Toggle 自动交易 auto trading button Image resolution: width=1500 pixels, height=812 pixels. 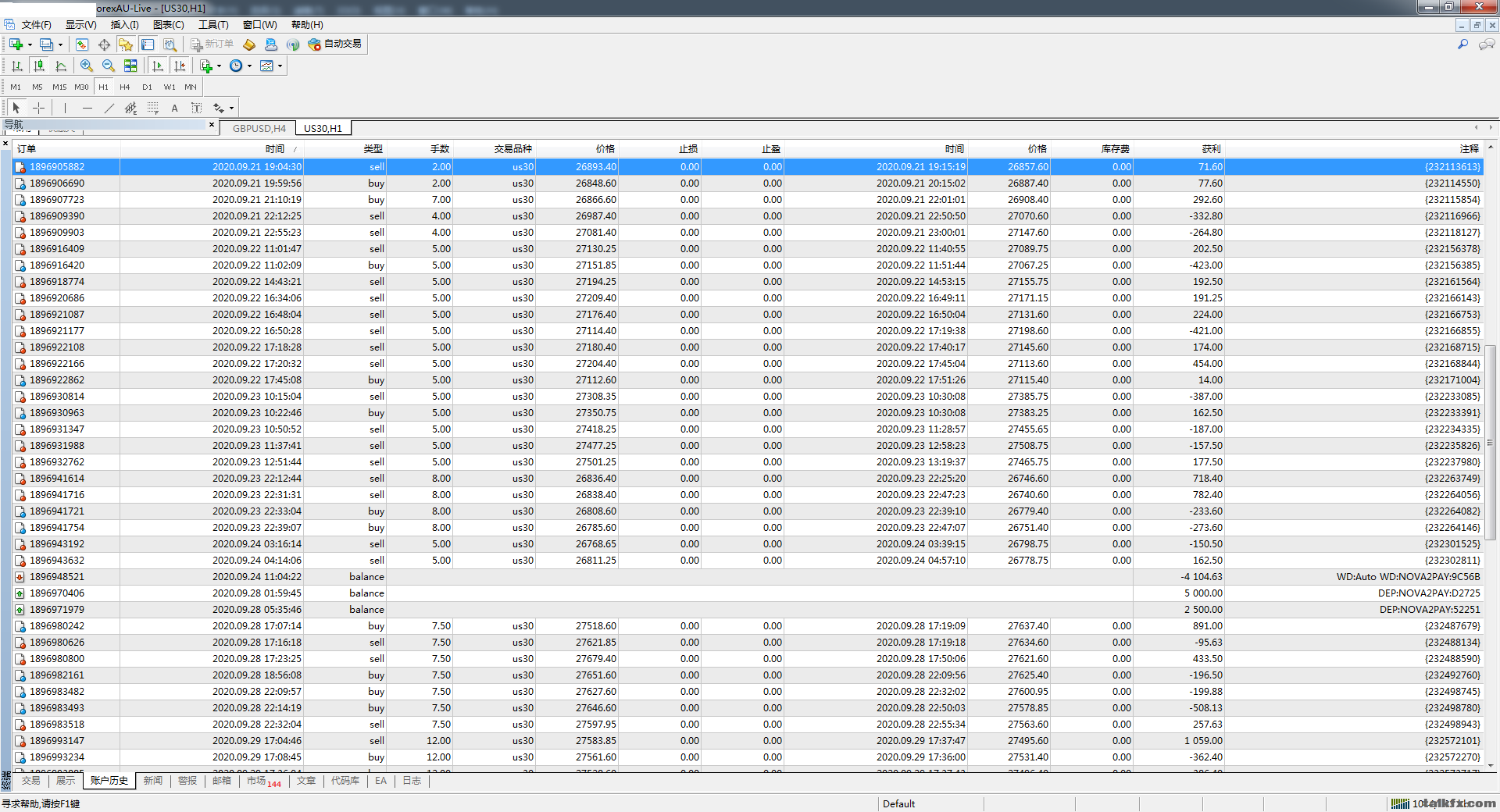coord(335,45)
